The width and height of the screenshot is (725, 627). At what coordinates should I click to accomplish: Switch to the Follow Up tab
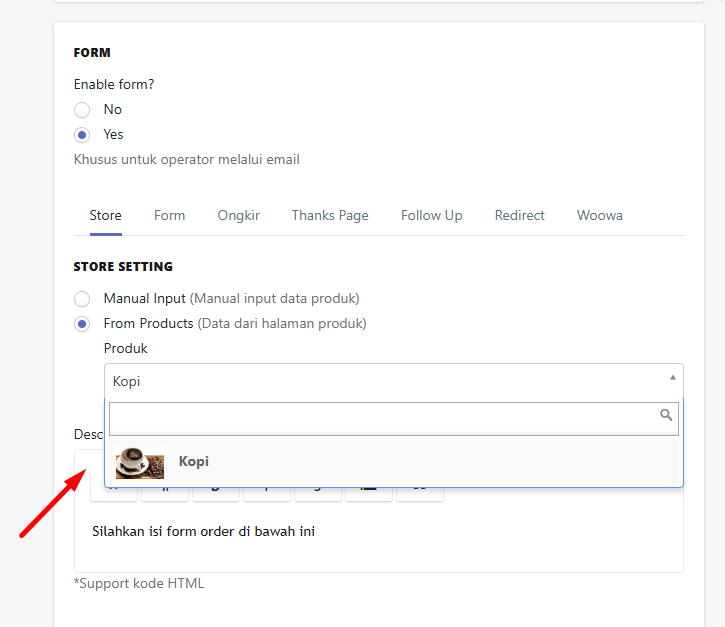(431, 215)
